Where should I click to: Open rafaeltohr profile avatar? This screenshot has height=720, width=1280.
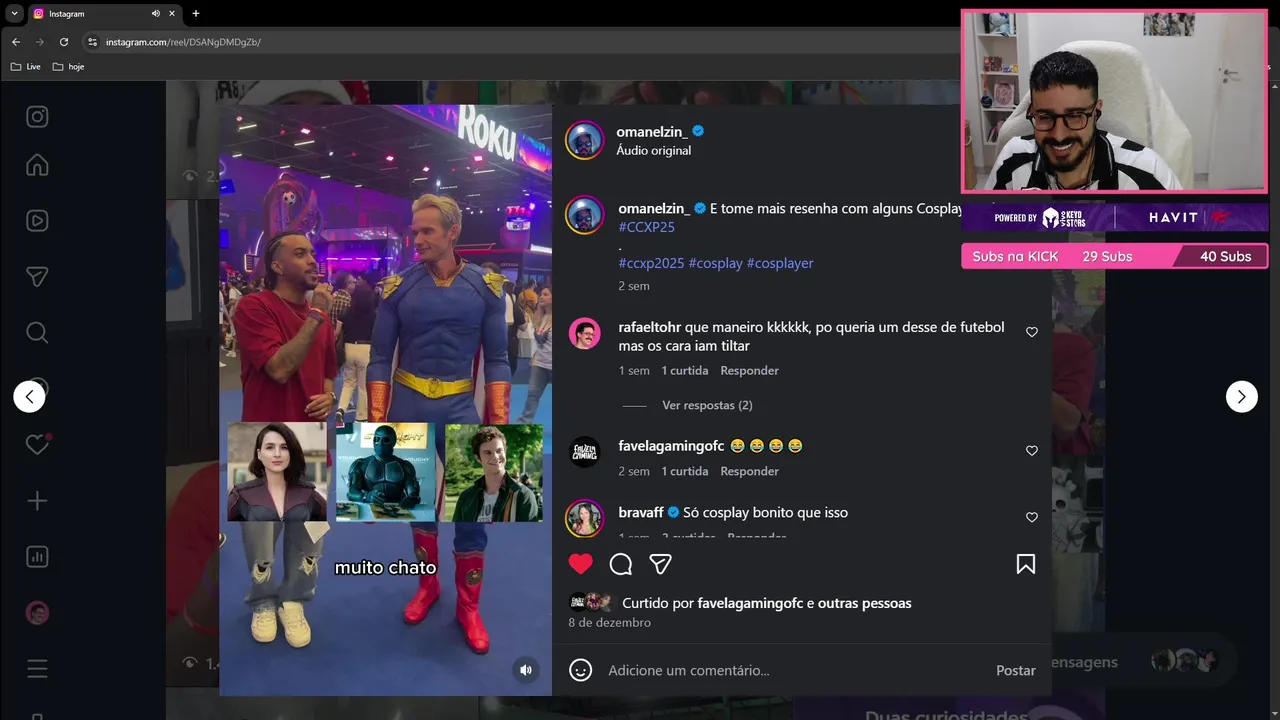585,333
